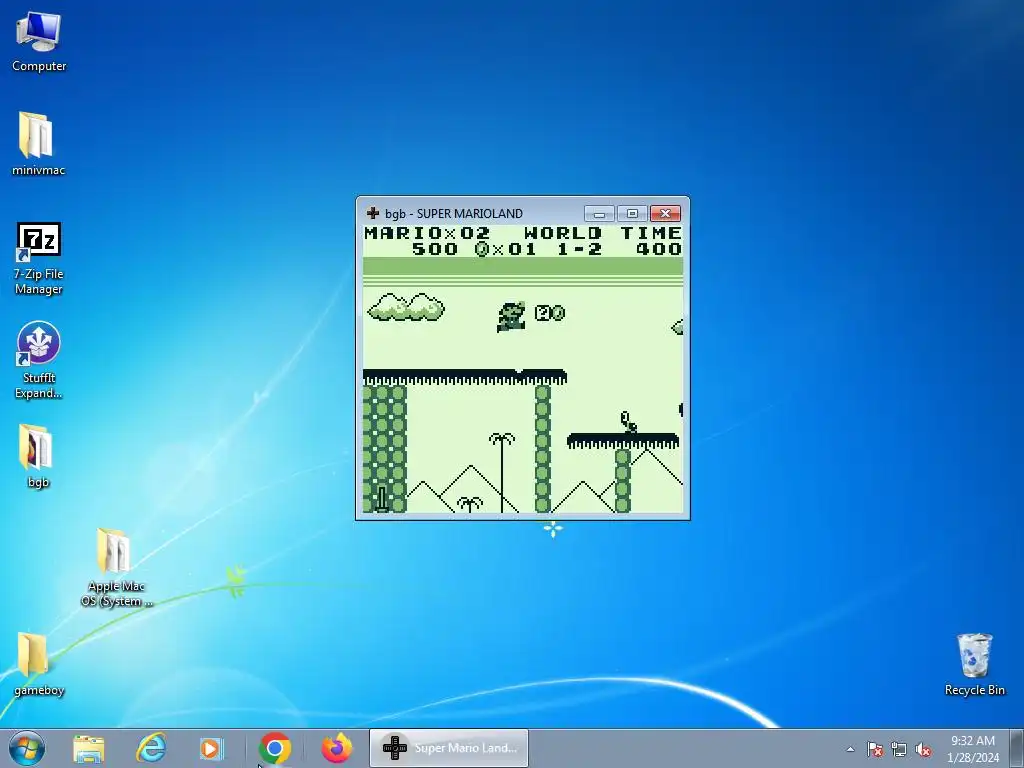Screen dimensions: 1024x768
Task: Select the Apple Mac OS folder icon
Action: click(116, 567)
